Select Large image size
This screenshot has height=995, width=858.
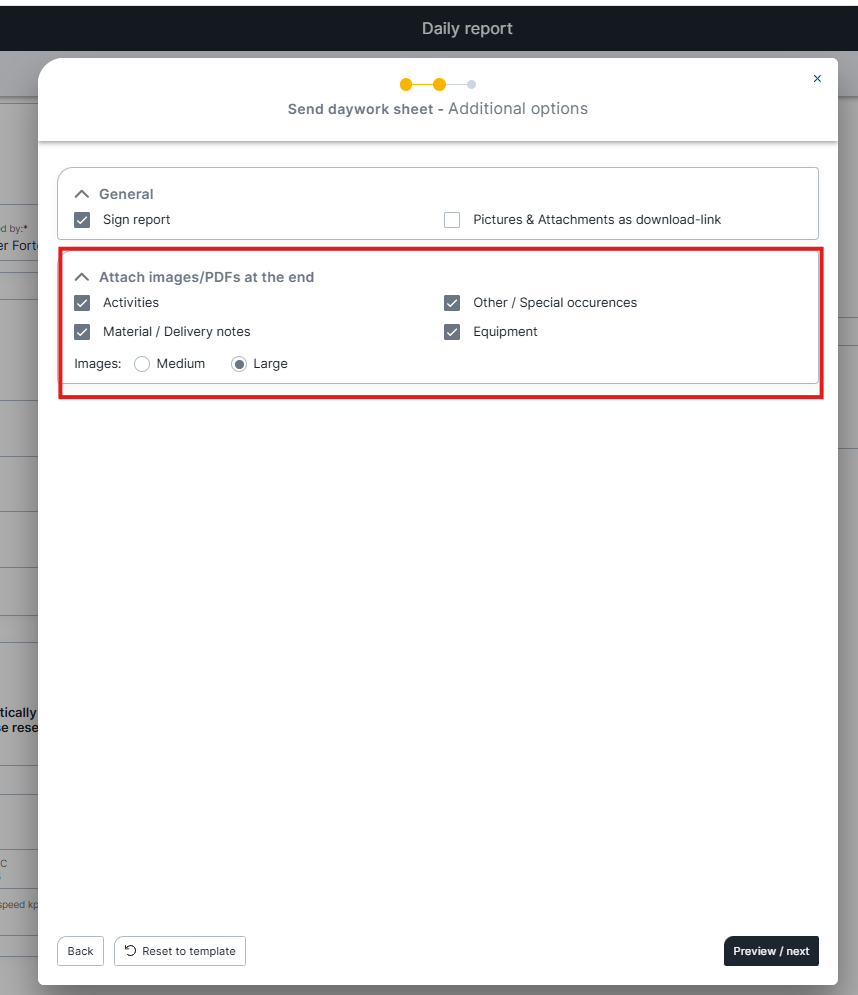239,364
